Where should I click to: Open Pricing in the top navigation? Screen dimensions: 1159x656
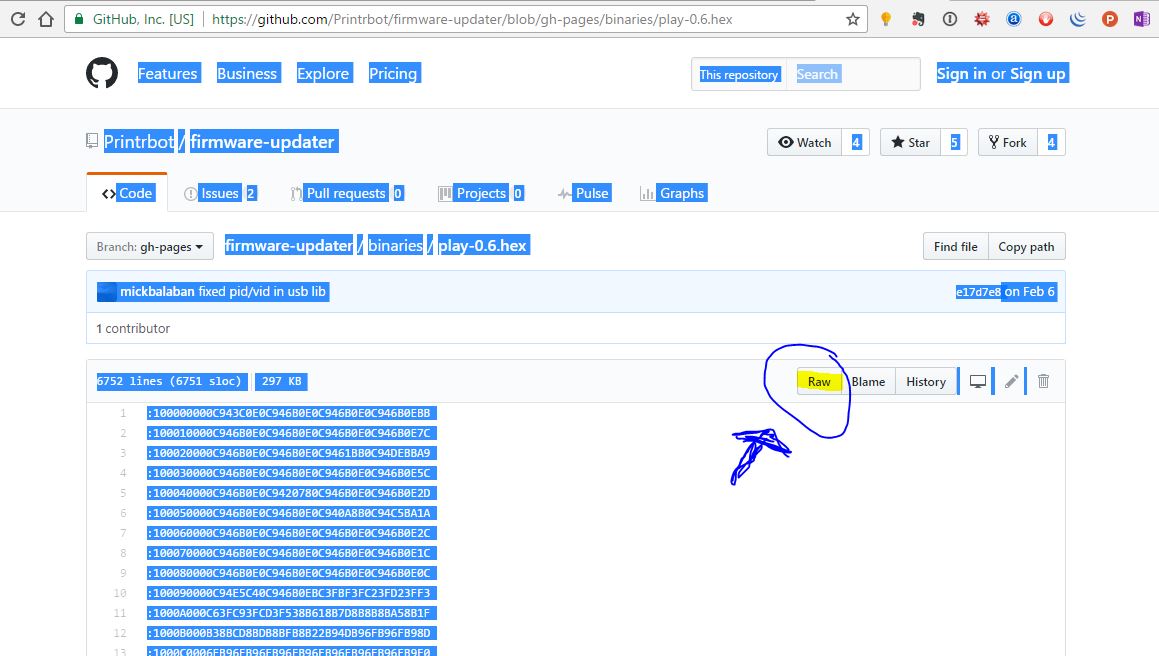coord(393,73)
